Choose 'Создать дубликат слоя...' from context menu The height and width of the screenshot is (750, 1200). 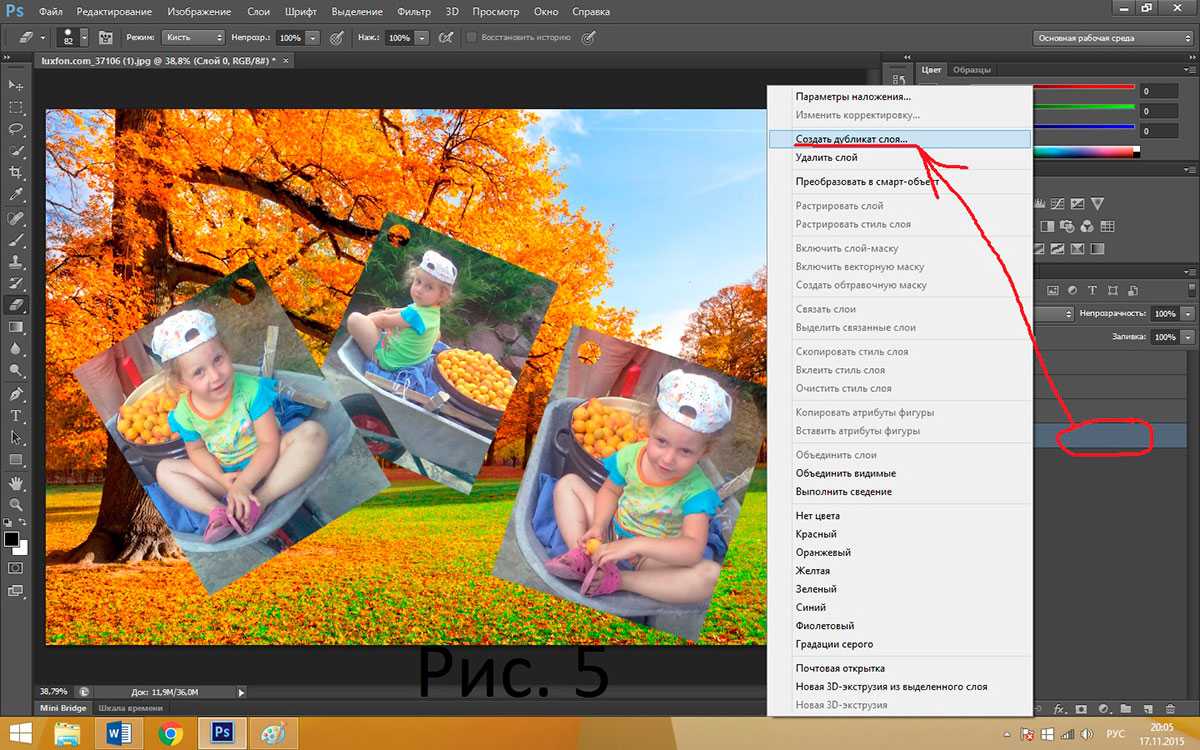point(852,140)
